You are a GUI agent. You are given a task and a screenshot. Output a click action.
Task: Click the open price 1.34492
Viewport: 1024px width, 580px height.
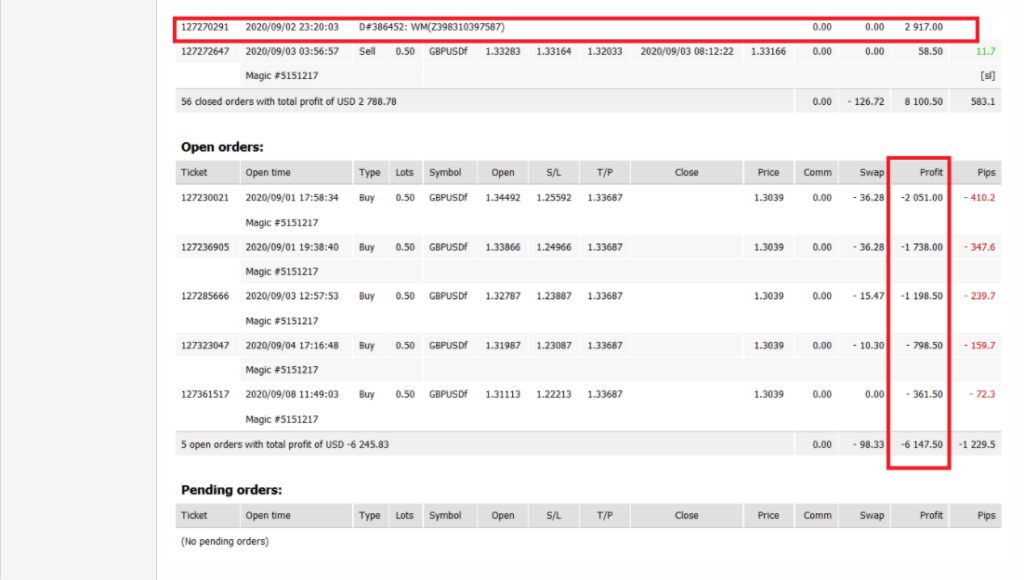503,198
